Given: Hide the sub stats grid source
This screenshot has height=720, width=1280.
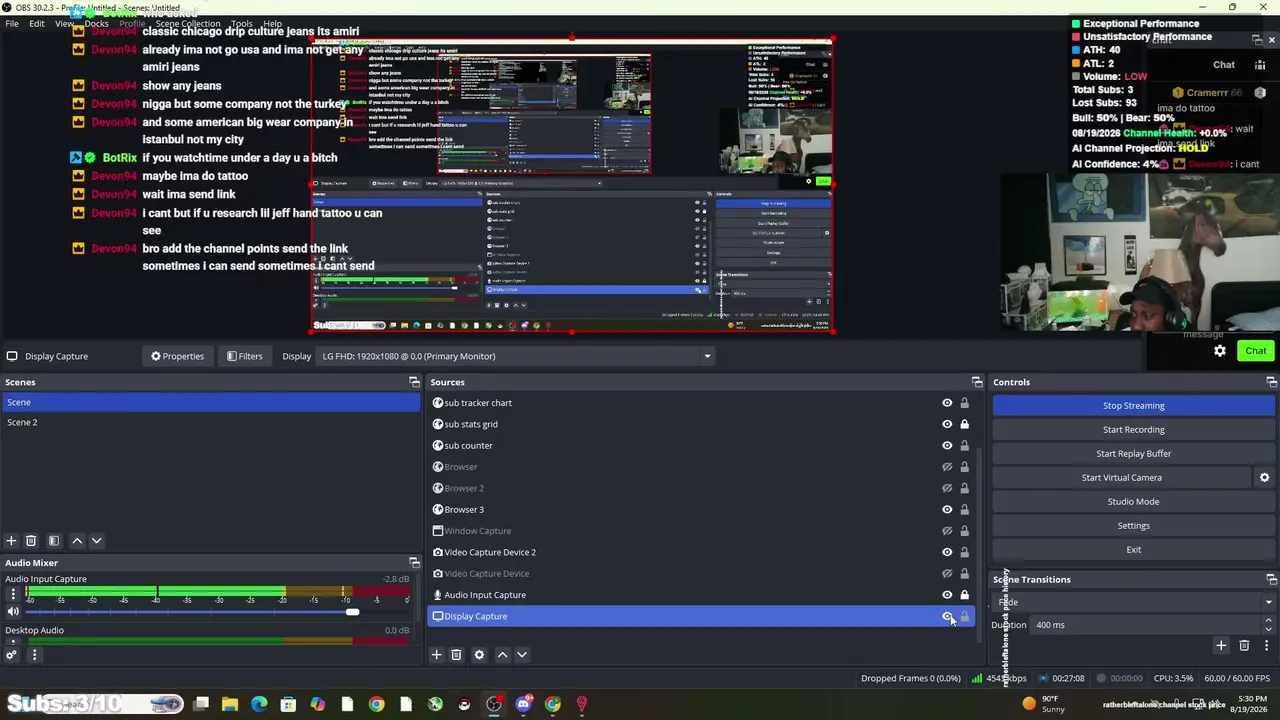Looking at the screenshot, I should (947, 424).
